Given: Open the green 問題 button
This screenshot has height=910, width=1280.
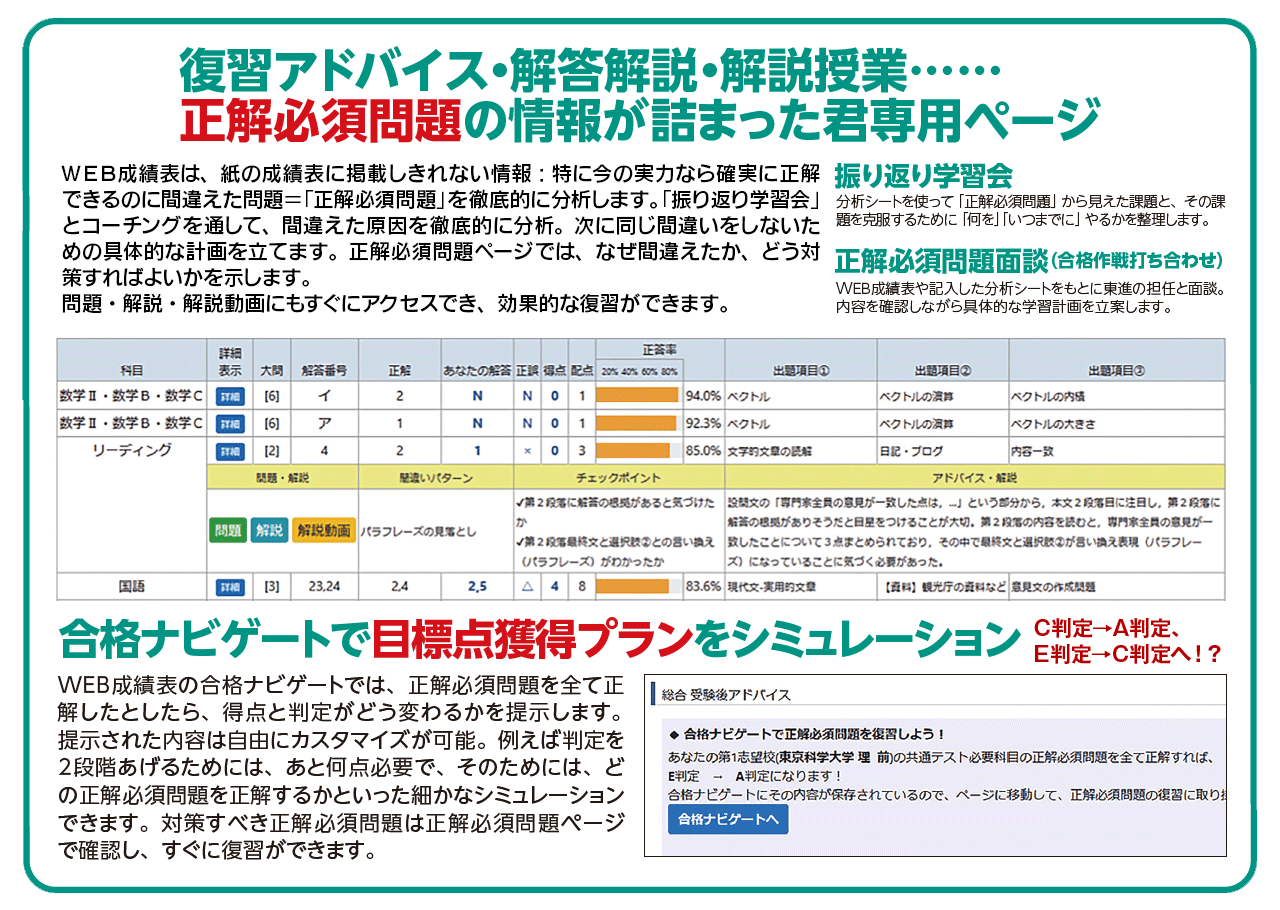Looking at the screenshot, I should click(228, 530).
